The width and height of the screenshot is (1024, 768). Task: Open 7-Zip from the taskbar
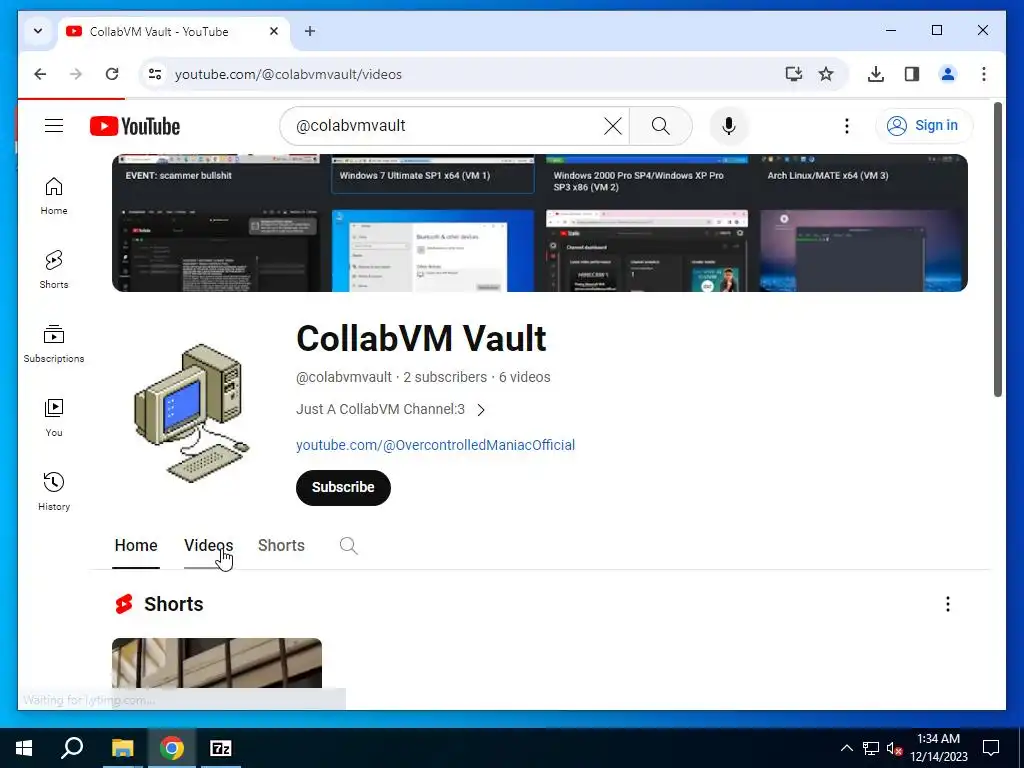[221, 748]
